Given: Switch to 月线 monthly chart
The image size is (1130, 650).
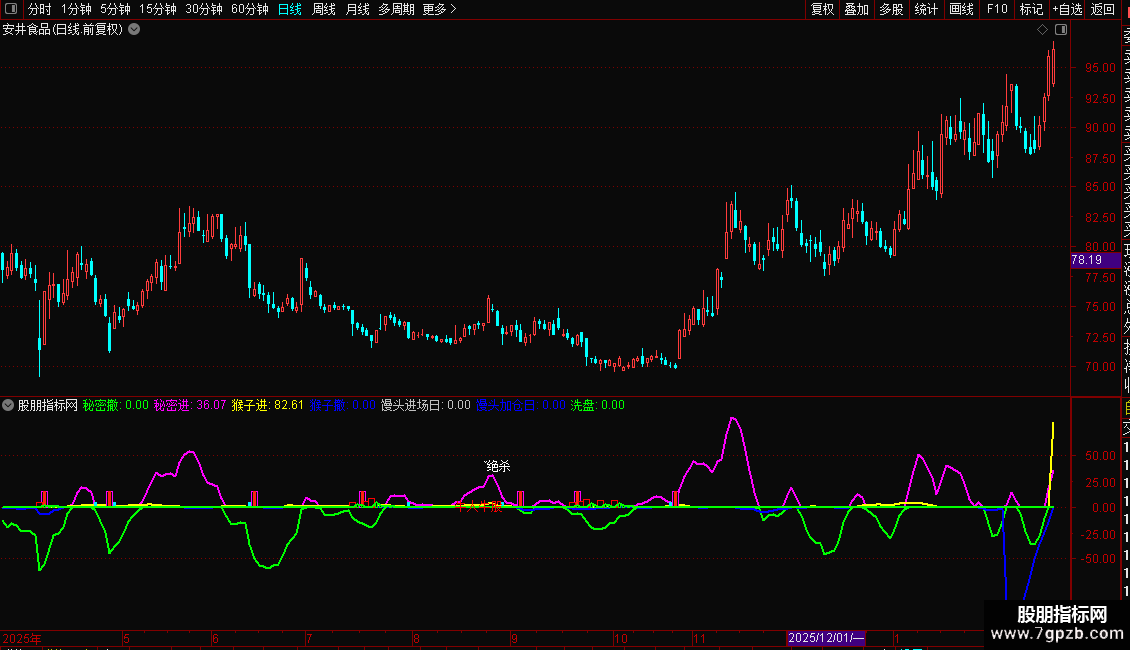Looking at the screenshot, I should coord(357,9).
